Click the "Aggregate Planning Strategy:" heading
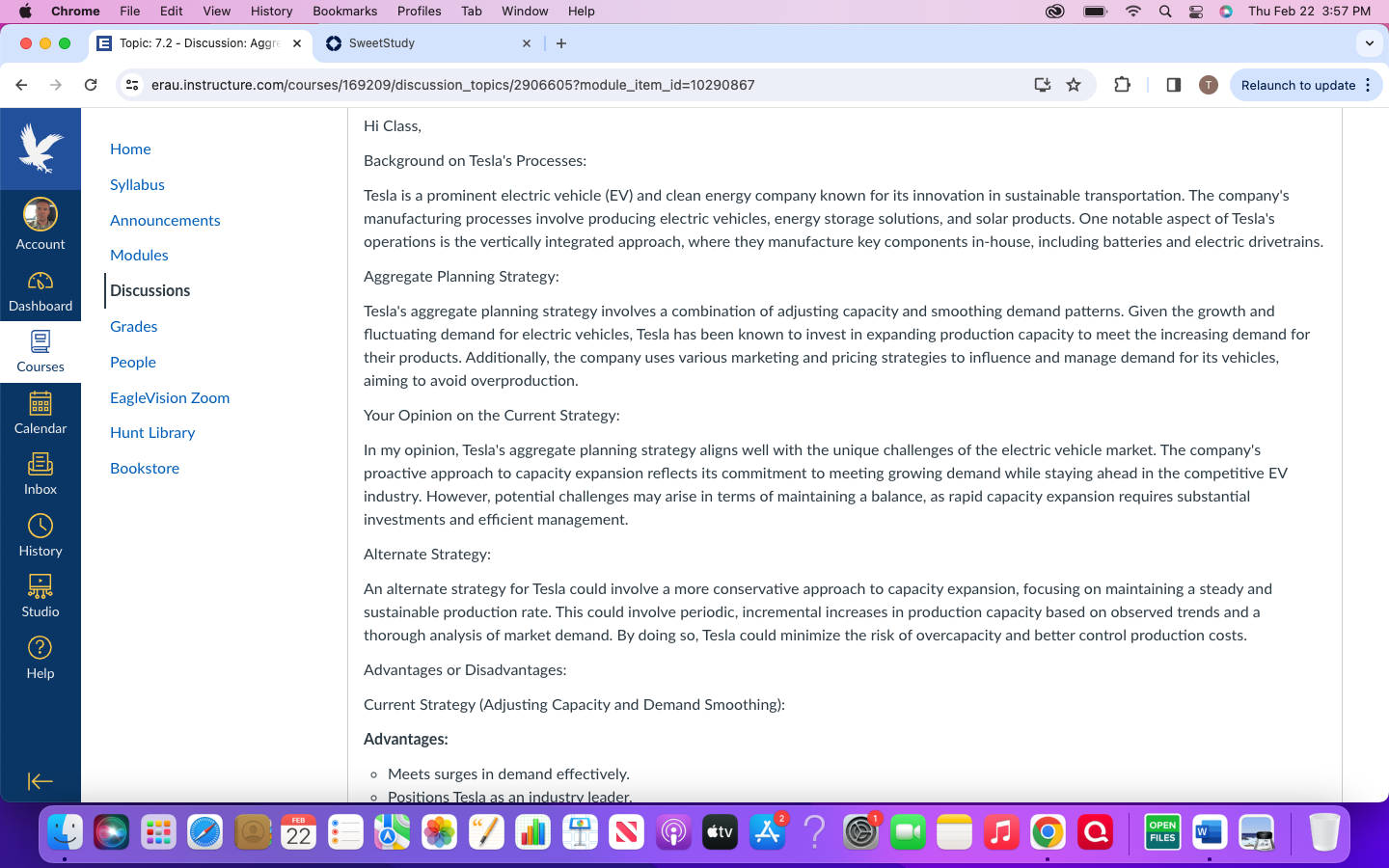Screen dimensions: 1389x868 click(x=461, y=276)
